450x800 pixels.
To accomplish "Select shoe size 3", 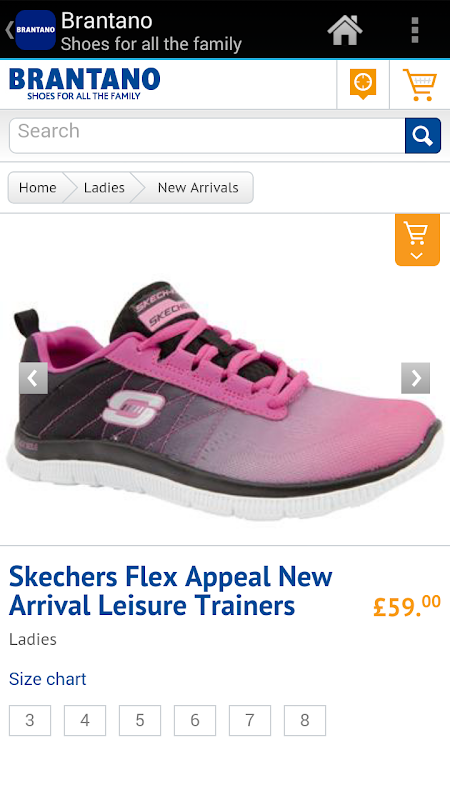I will click(30, 720).
